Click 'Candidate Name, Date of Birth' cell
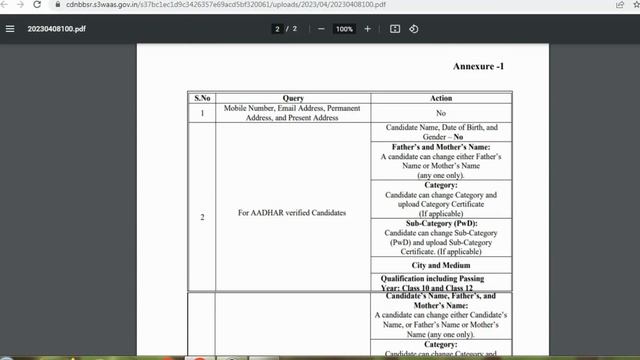Screen dimensions: 640x360 point(441,132)
